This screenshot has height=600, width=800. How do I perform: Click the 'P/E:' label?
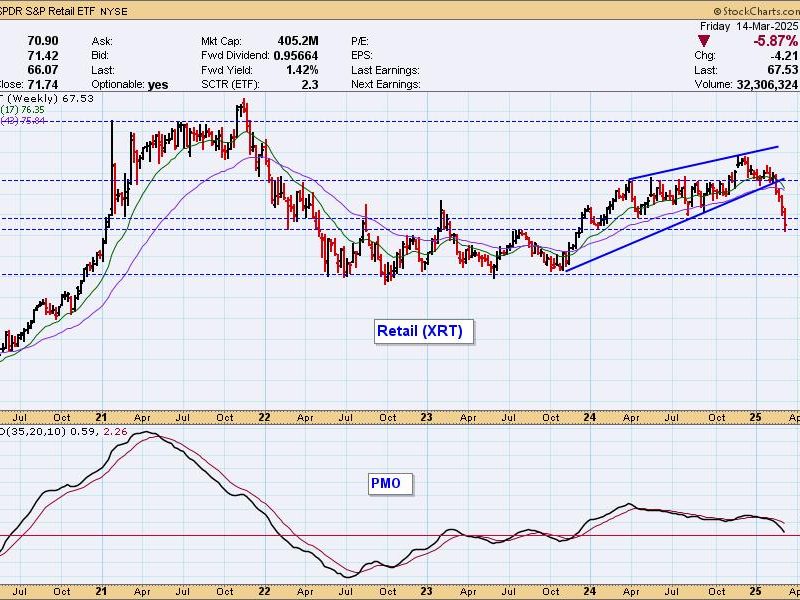360,41
